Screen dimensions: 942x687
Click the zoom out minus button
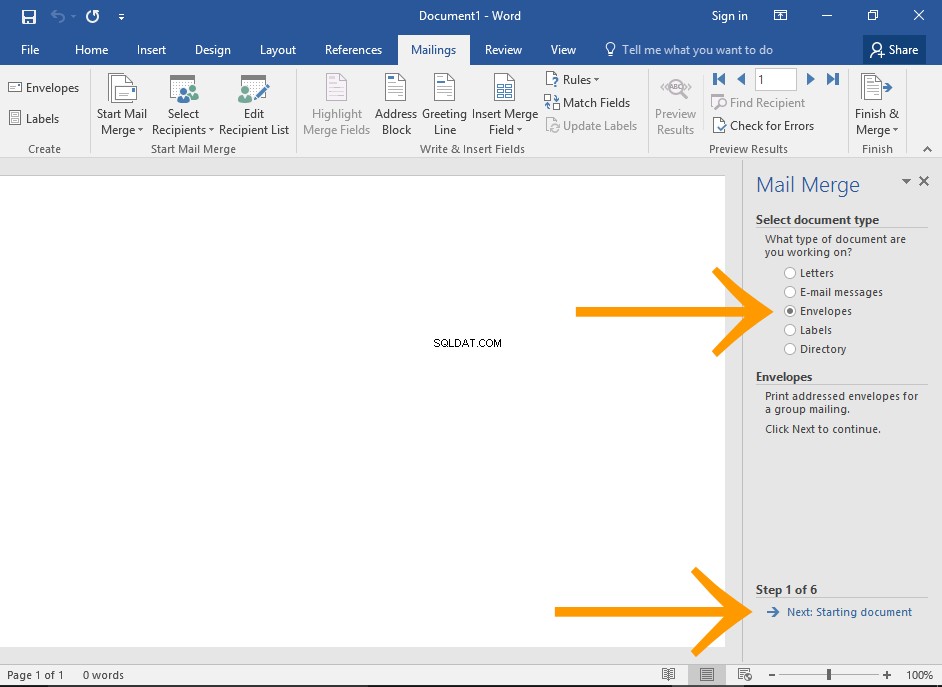pyautogui.click(x=771, y=675)
